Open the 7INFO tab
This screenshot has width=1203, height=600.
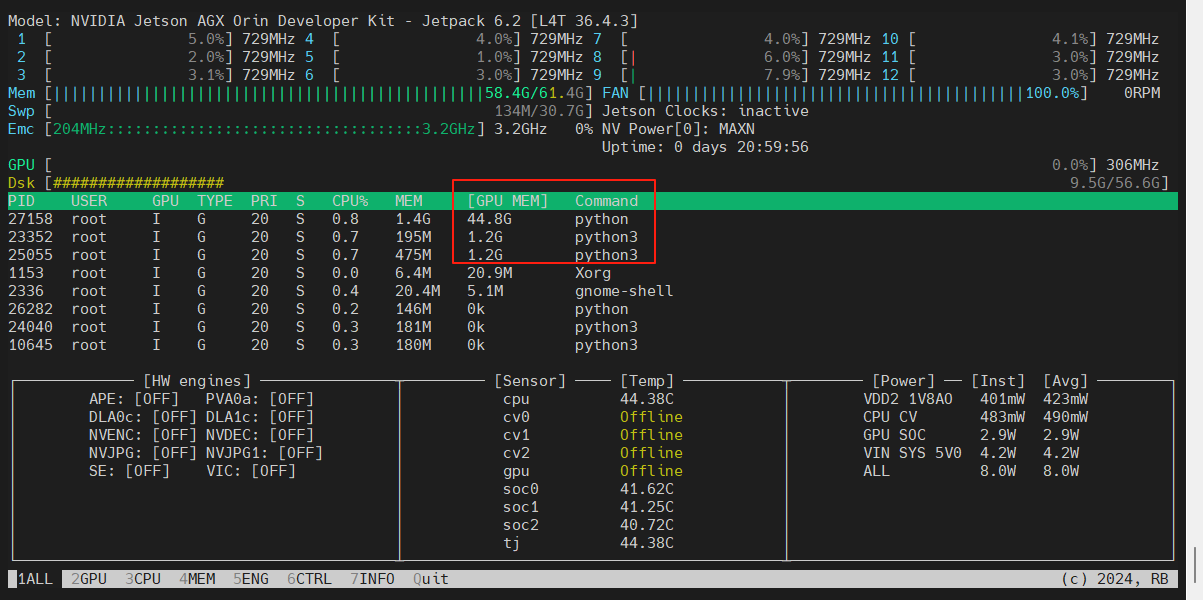click(372, 579)
